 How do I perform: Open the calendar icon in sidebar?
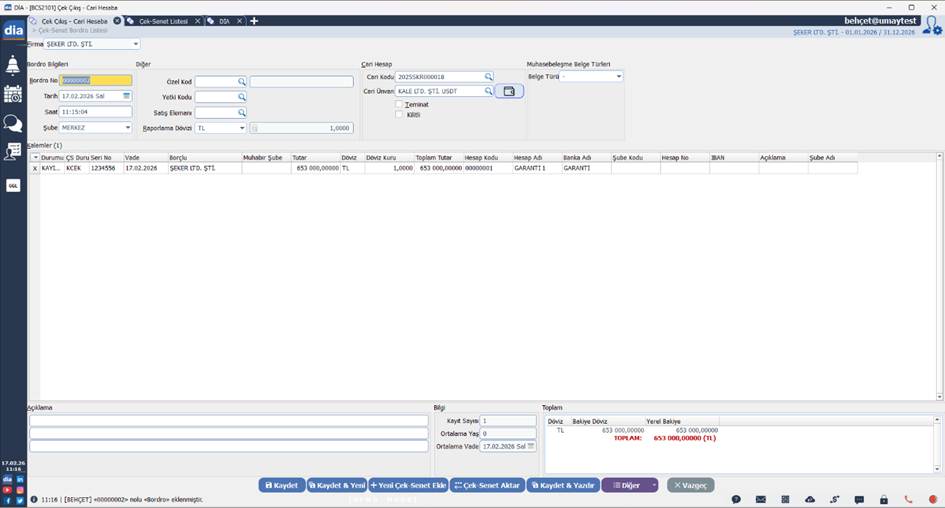(x=13, y=94)
